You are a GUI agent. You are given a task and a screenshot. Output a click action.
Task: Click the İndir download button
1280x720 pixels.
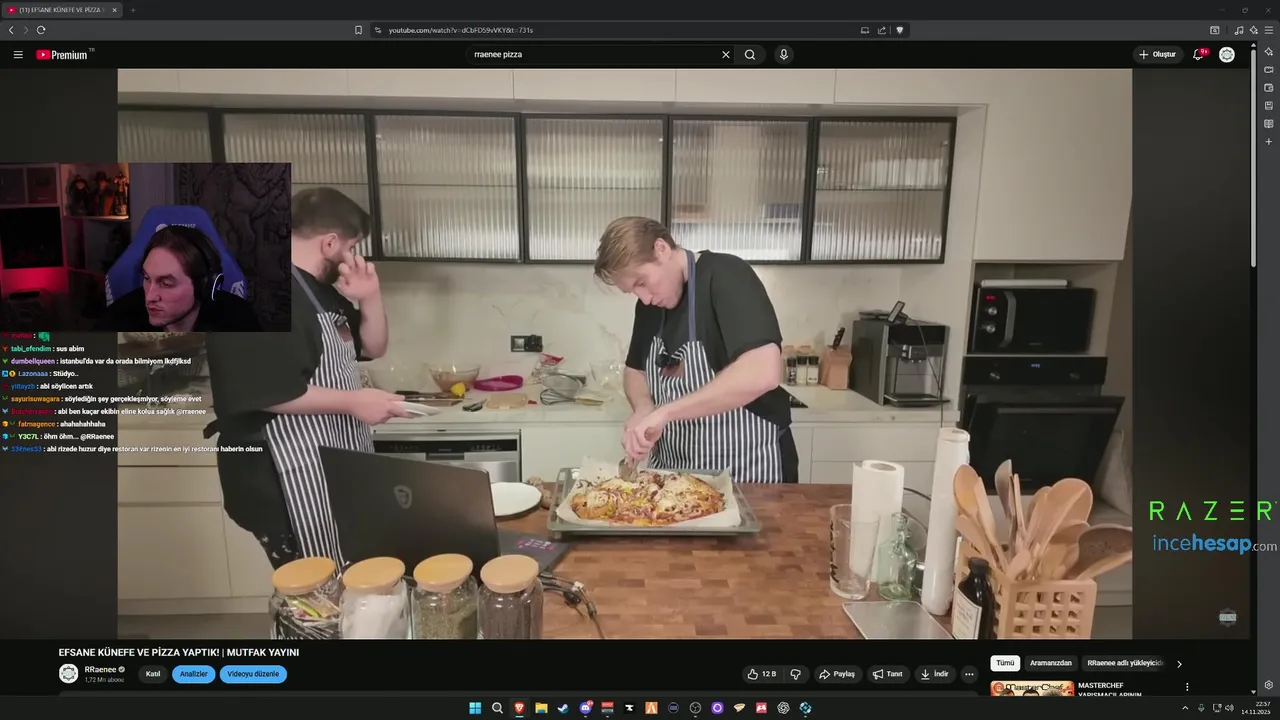click(935, 674)
